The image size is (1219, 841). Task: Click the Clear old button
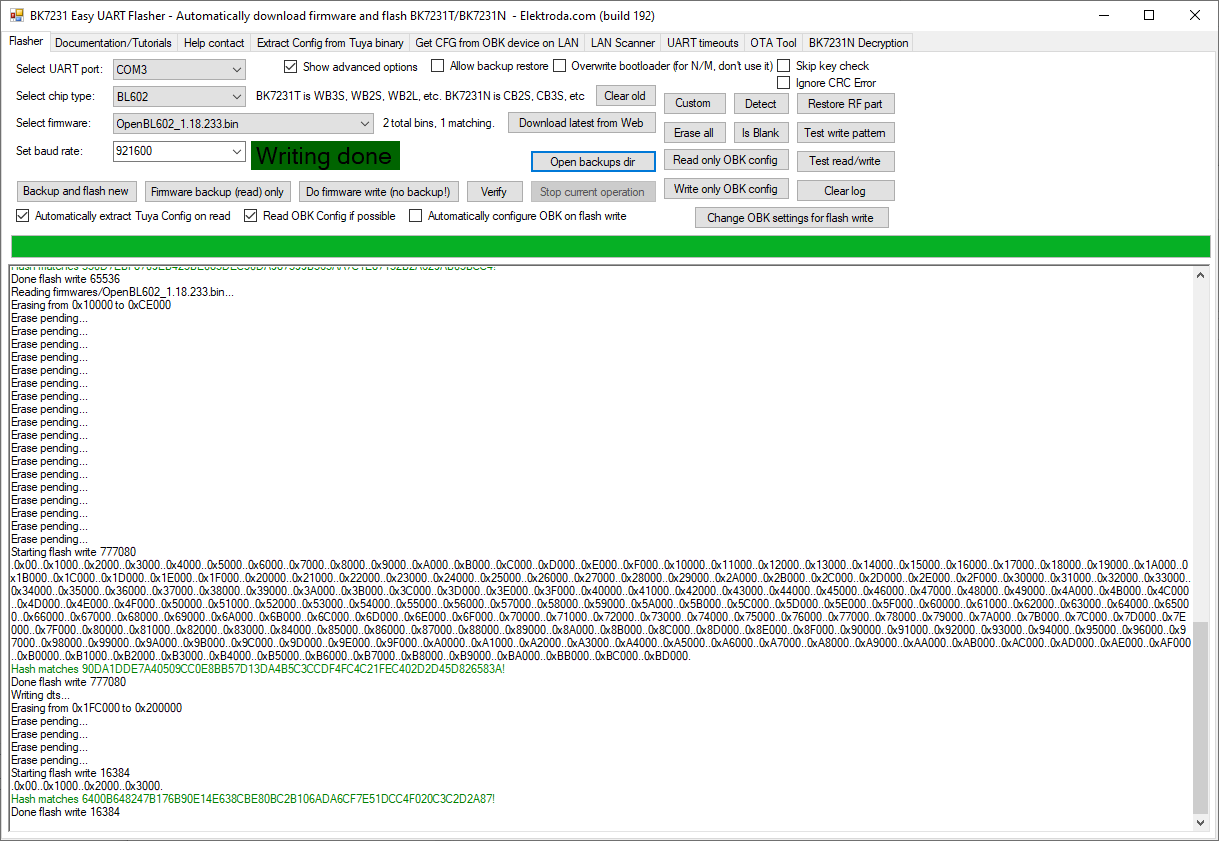(625, 96)
